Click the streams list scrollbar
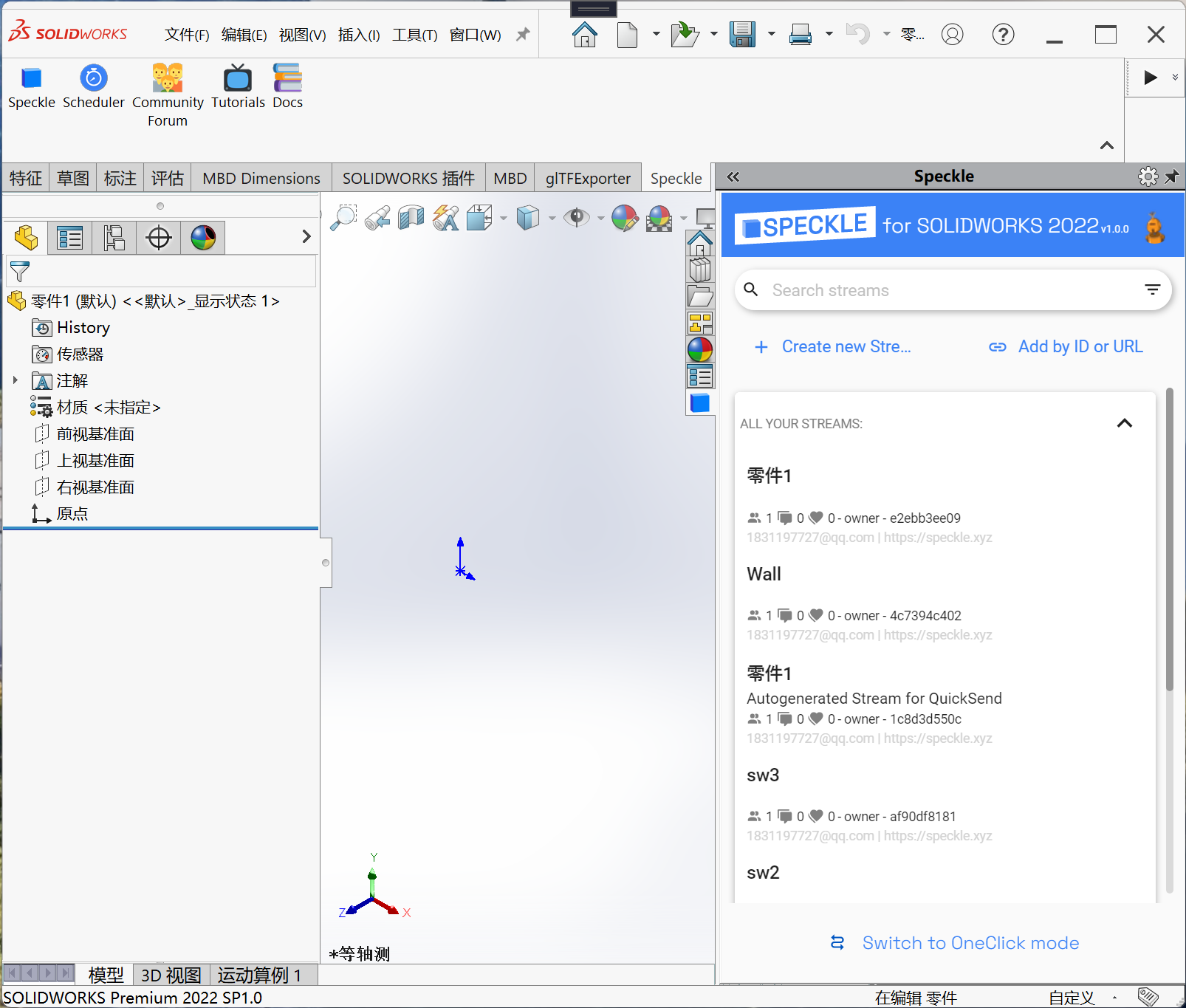The image size is (1186, 1008). click(x=1169, y=539)
